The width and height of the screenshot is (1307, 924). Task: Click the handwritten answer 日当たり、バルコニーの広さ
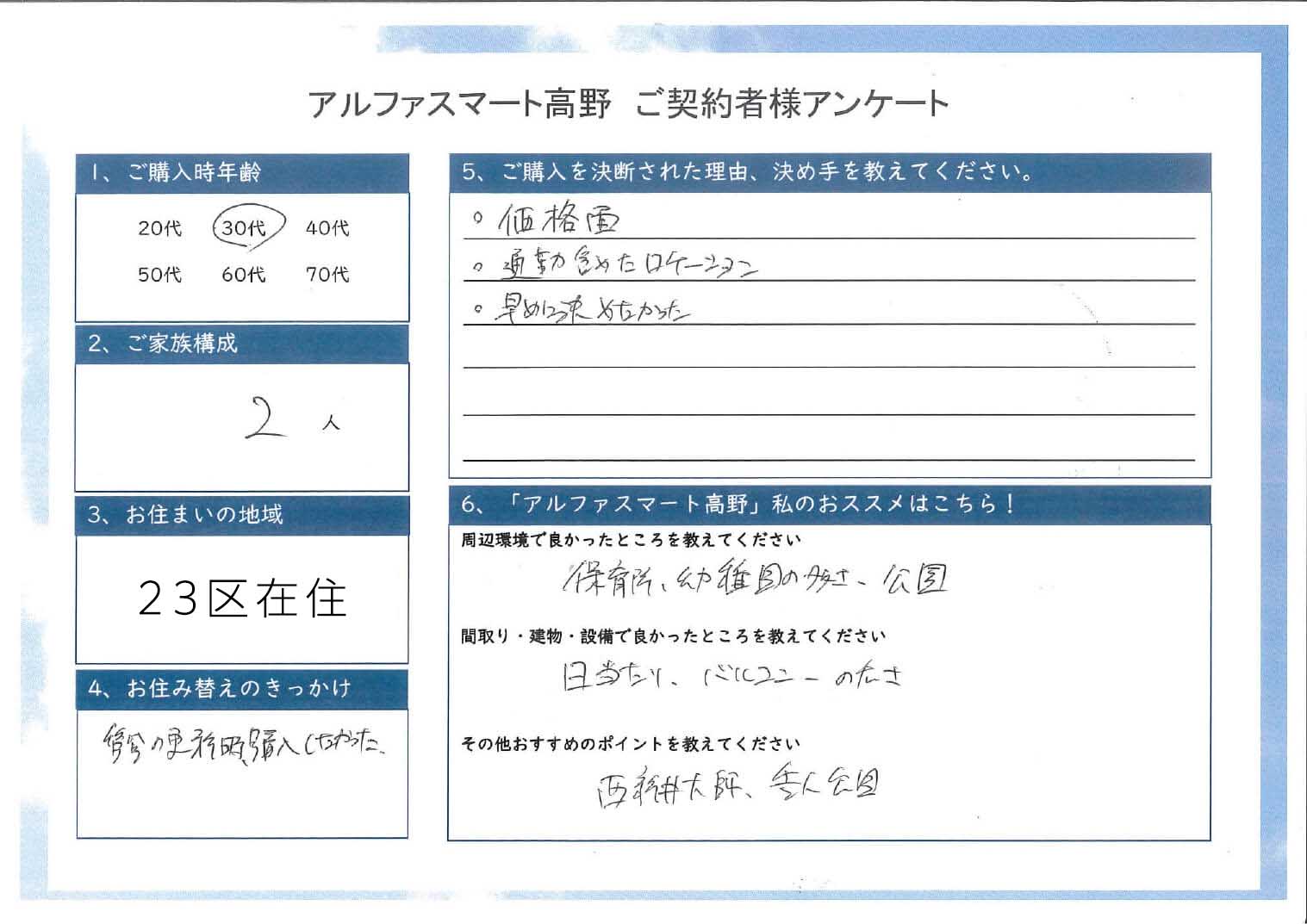pyautogui.click(x=731, y=678)
